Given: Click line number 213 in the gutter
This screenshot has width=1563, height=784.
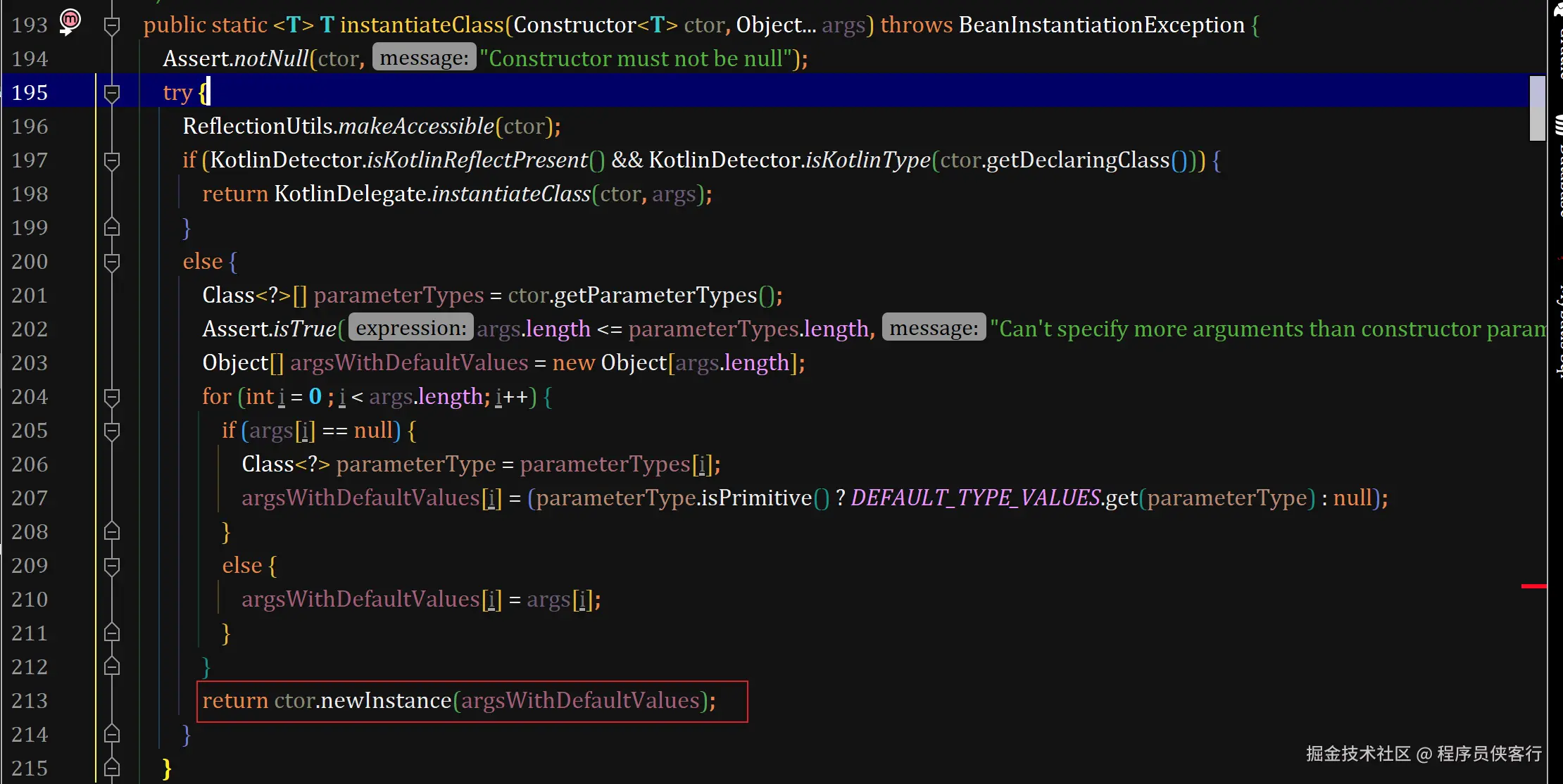Looking at the screenshot, I should click(x=30, y=701).
